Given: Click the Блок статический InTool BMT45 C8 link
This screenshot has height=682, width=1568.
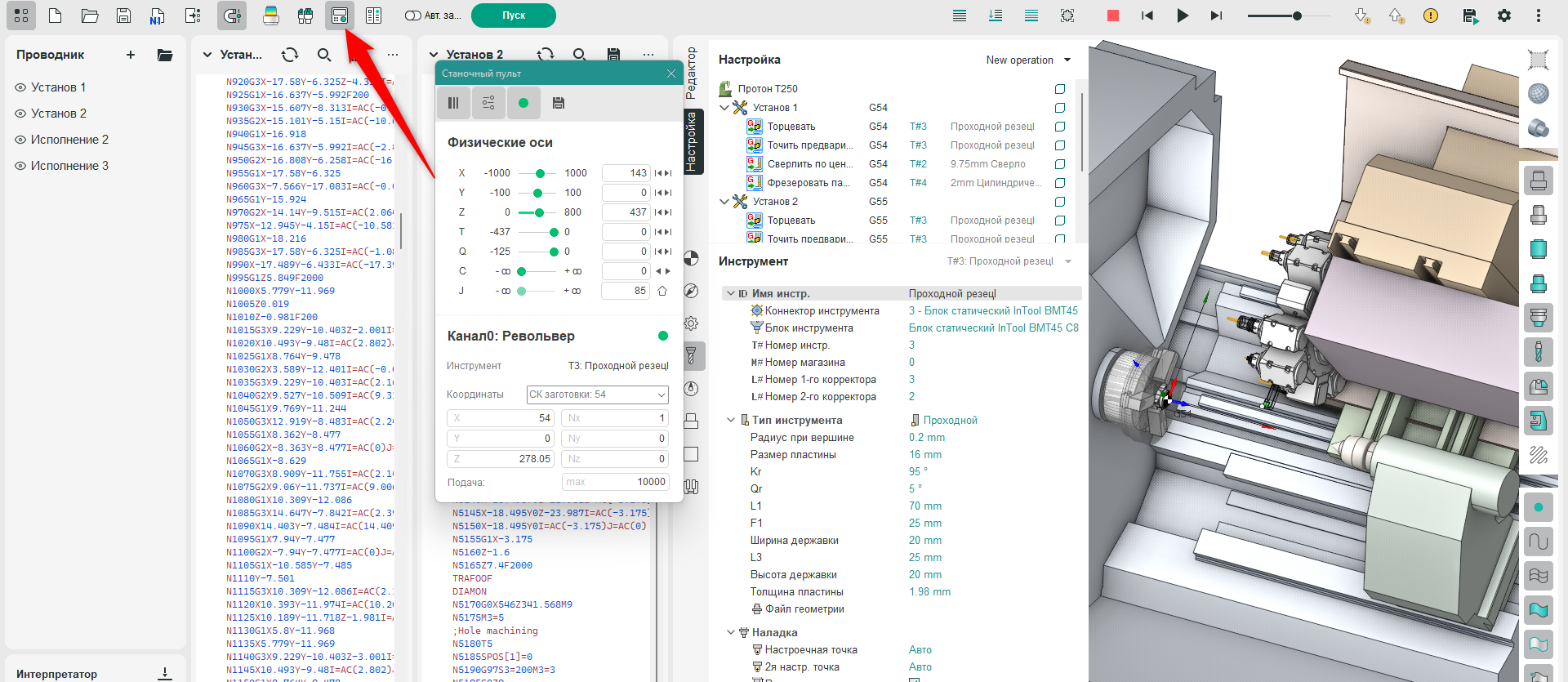Looking at the screenshot, I should [x=993, y=328].
